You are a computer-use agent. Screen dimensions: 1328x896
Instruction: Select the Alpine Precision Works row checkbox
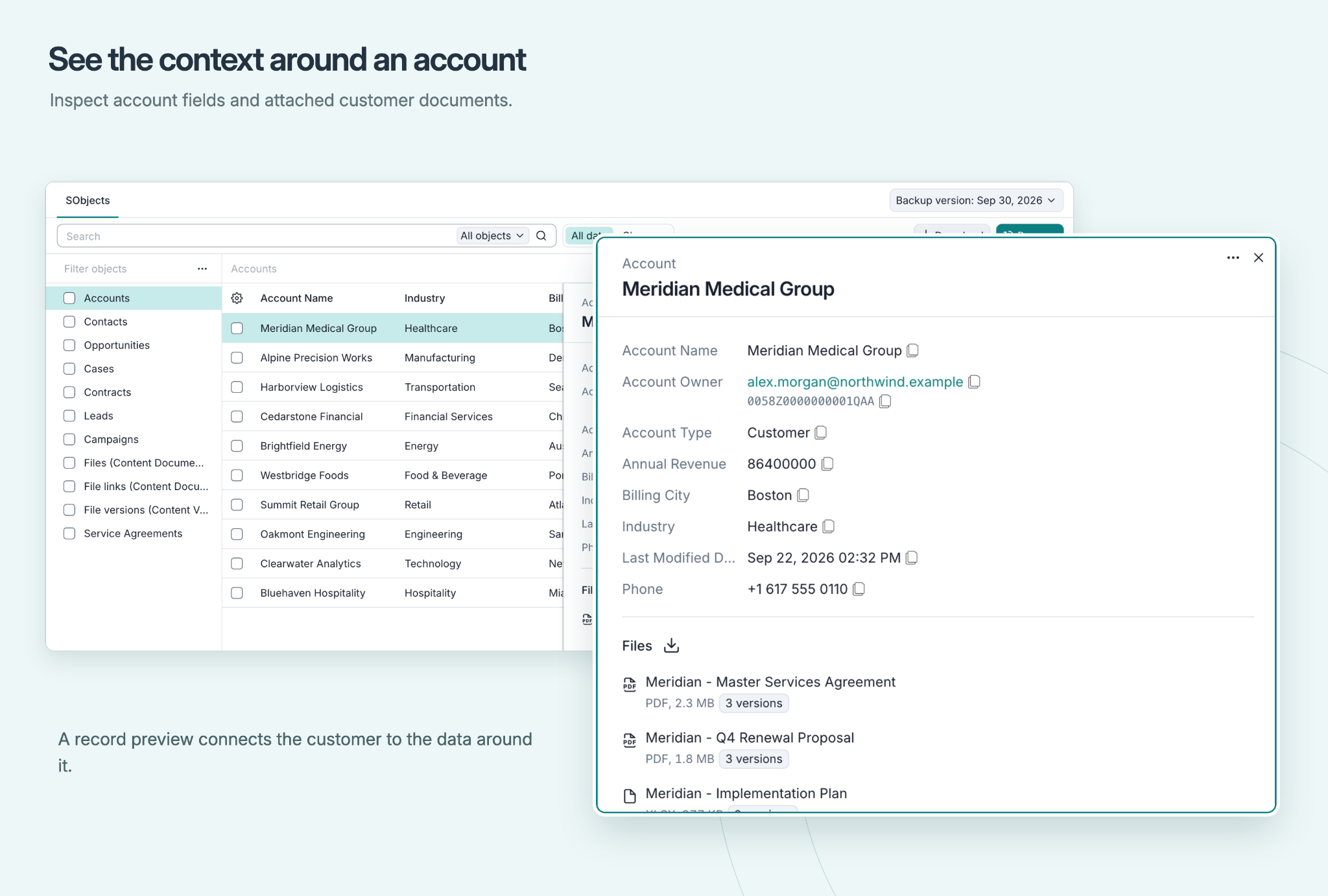pyautogui.click(x=237, y=358)
